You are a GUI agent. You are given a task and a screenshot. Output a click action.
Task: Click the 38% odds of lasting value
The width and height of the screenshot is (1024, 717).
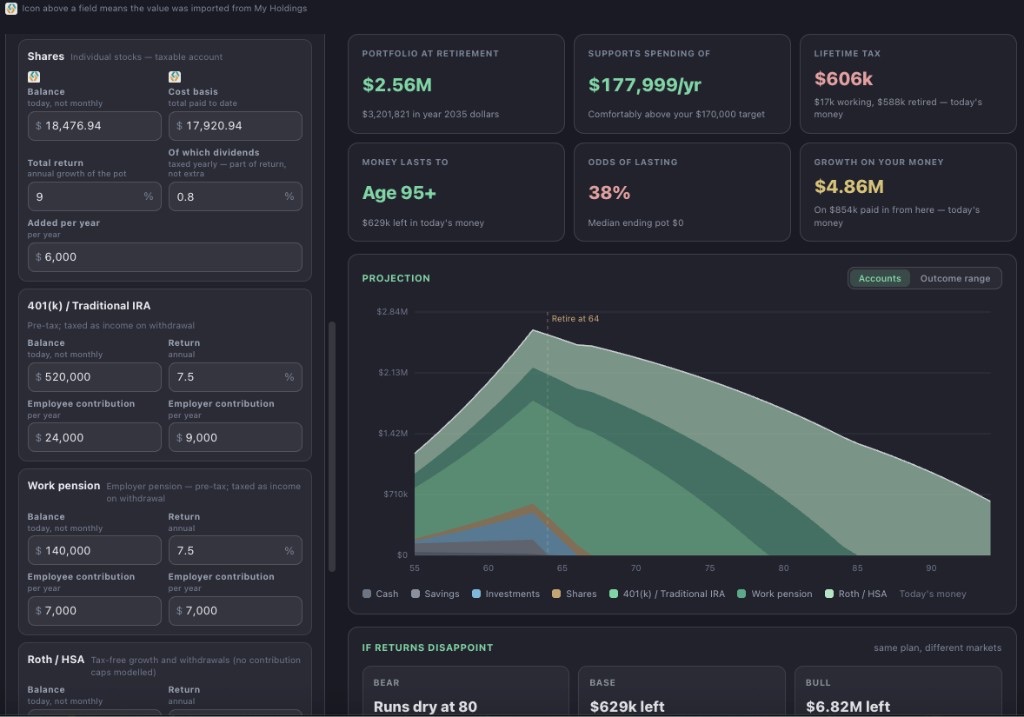[x=609, y=193]
